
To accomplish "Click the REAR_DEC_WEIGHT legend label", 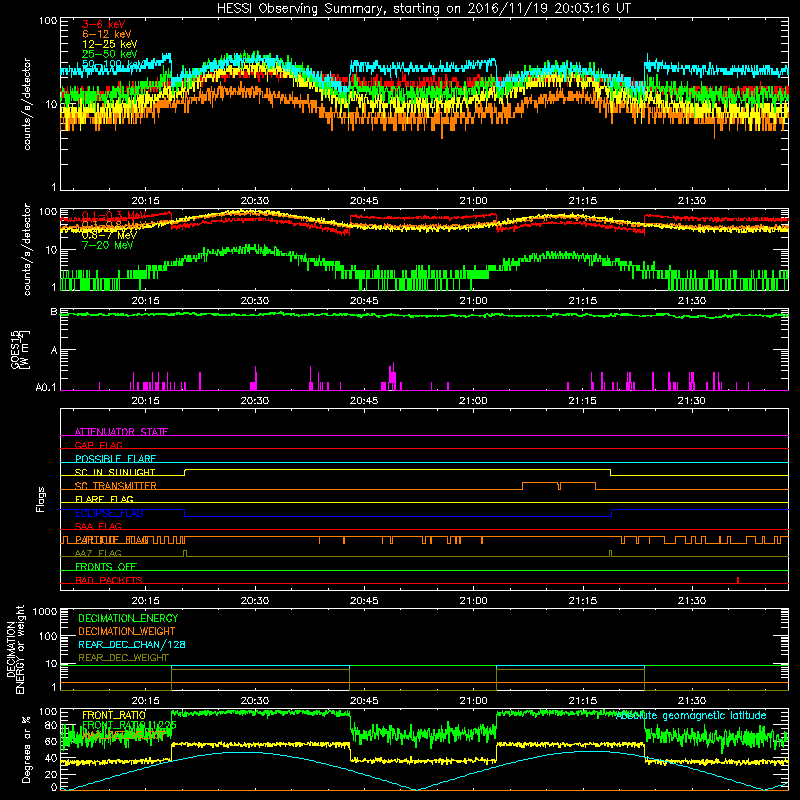I will click(x=123, y=658).
